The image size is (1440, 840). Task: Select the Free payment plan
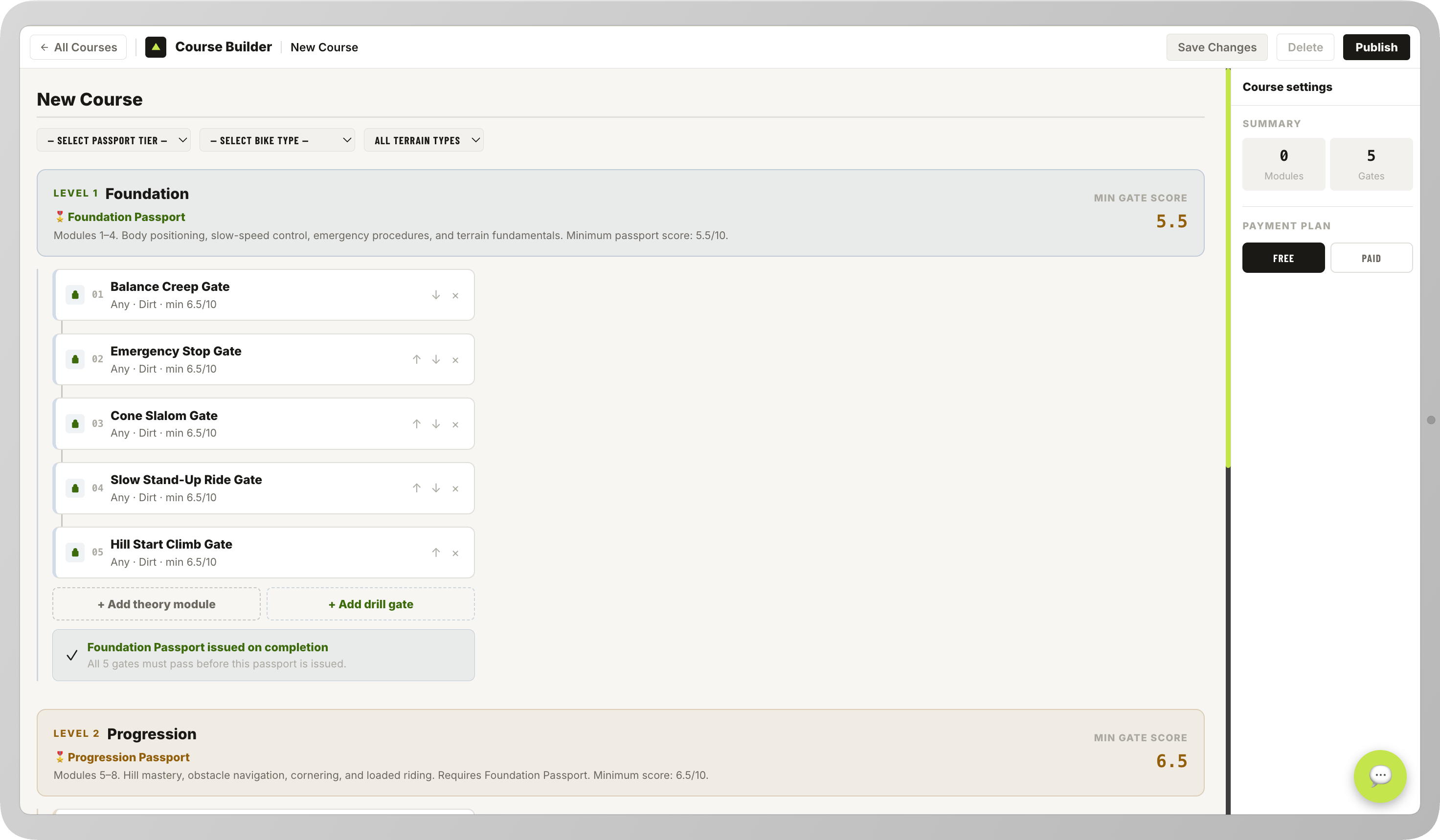tap(1283, 258)
